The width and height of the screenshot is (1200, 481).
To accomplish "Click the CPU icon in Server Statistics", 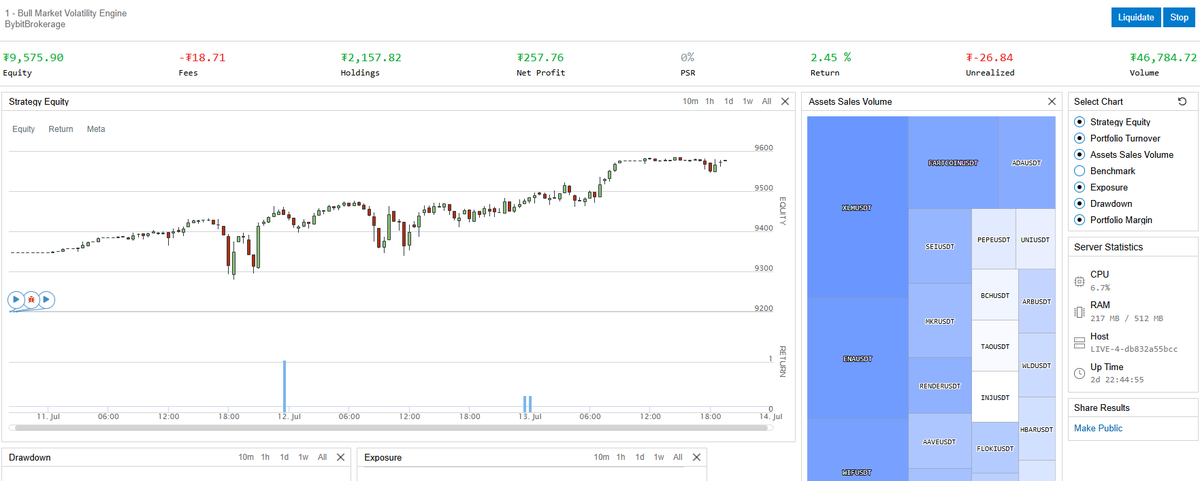I will pyautogui.click(x=1078, y=280).
